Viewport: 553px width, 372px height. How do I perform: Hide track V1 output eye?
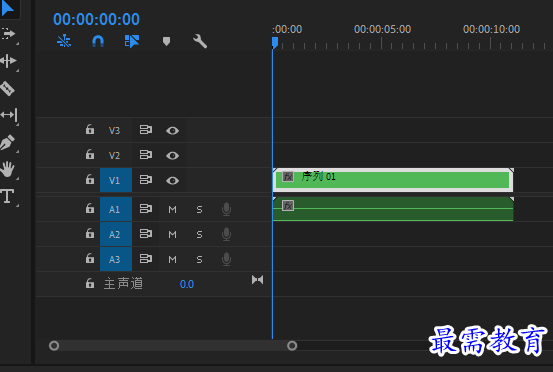point(172,181)
